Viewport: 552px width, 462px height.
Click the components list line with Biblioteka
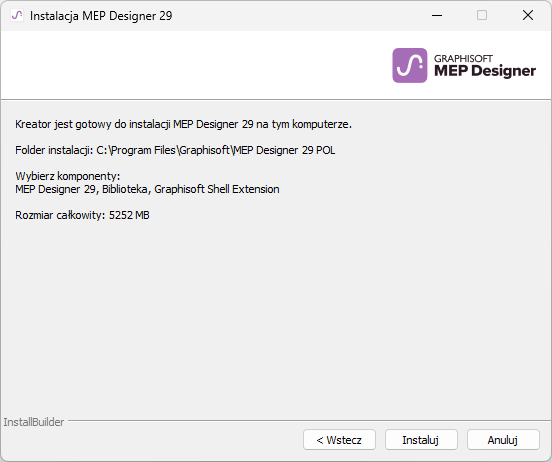(147, 189)
